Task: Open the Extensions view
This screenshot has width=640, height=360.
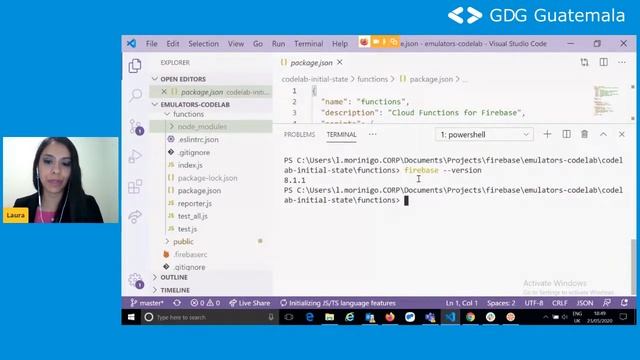Action: coord(135,187)
